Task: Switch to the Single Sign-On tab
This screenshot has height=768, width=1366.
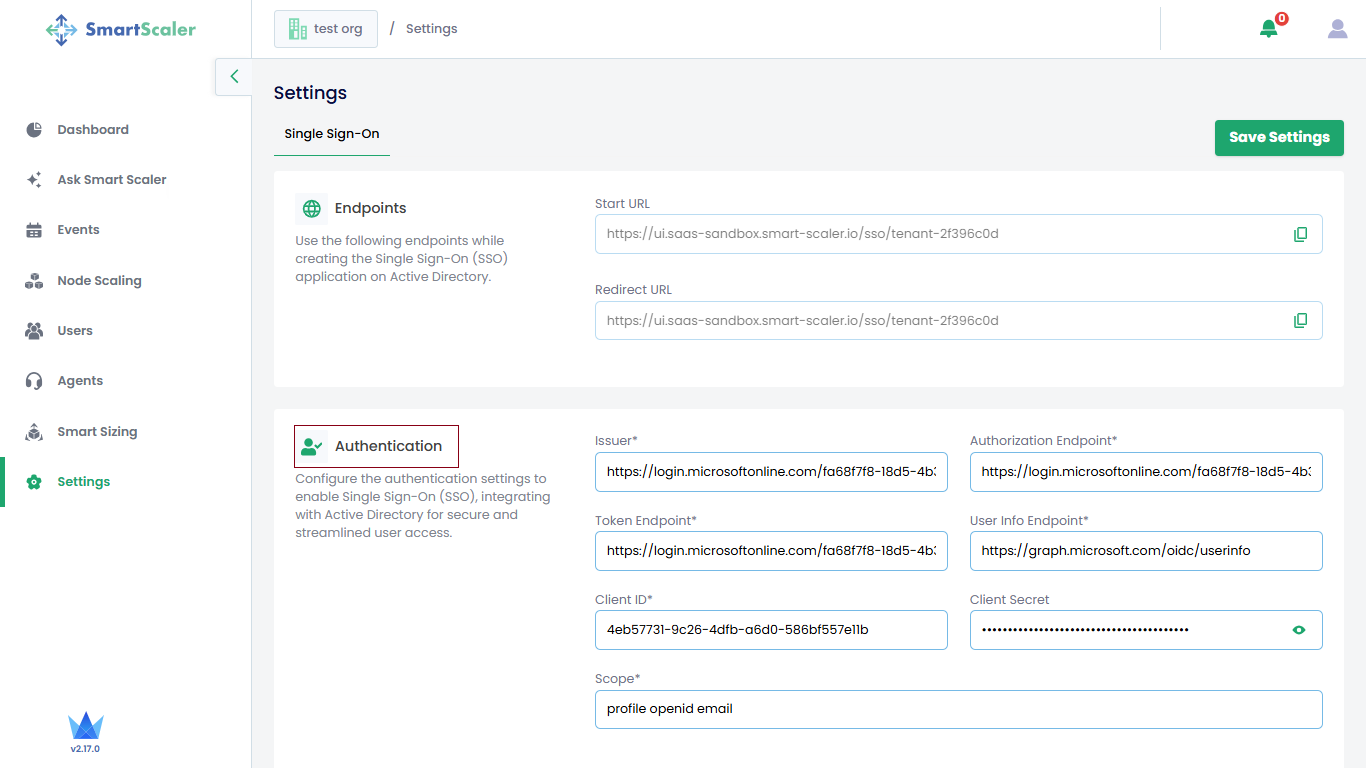Action: coord(332,134)
